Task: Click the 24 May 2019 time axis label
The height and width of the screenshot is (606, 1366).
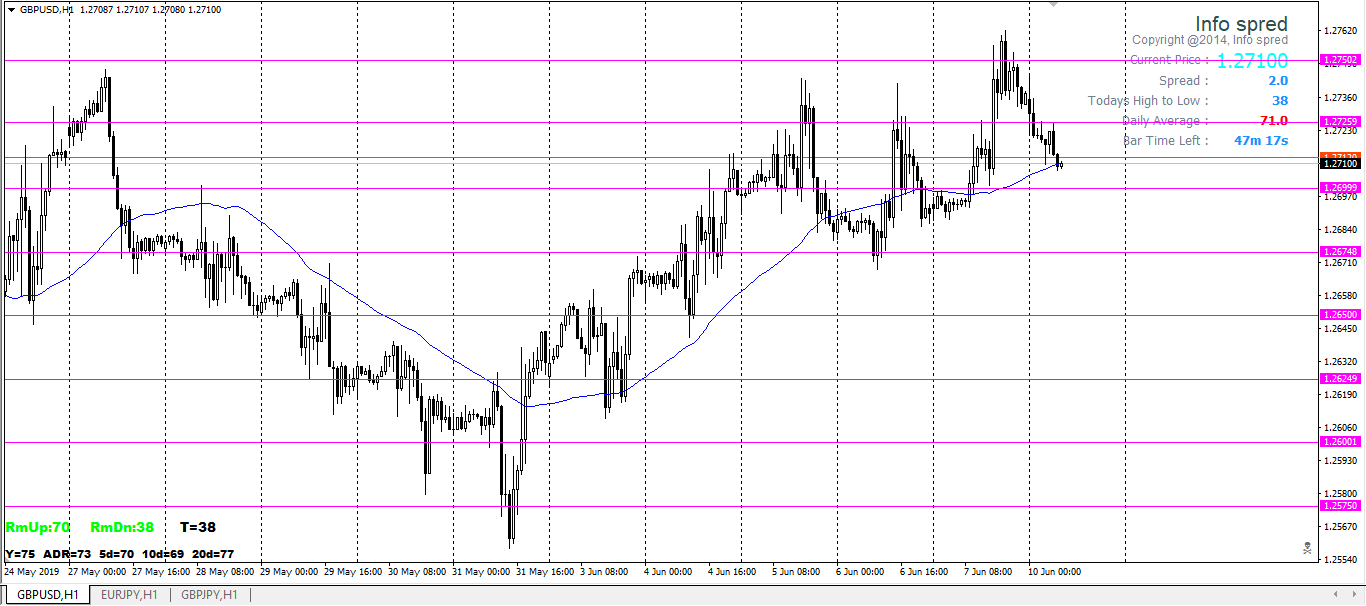Action: (x=32, y=572)
